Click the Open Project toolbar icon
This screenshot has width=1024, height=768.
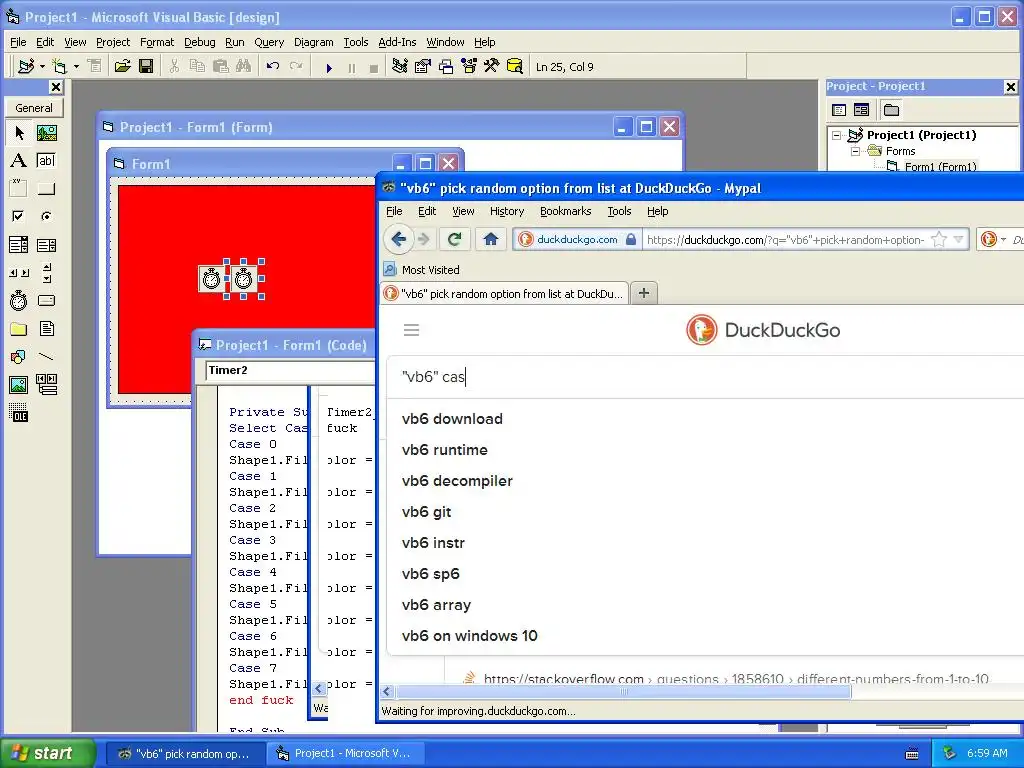click(x=122, y=66)
